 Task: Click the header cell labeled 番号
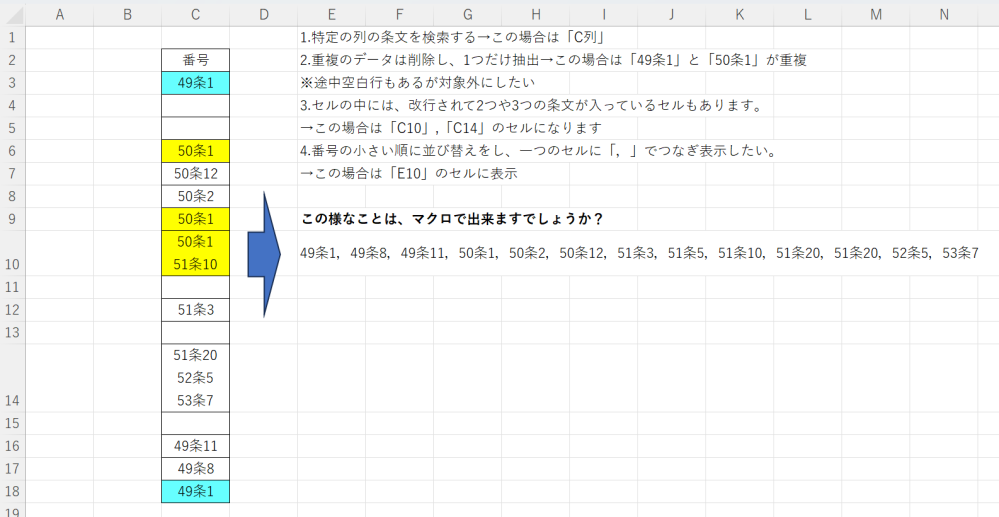(x=195, y=59)
